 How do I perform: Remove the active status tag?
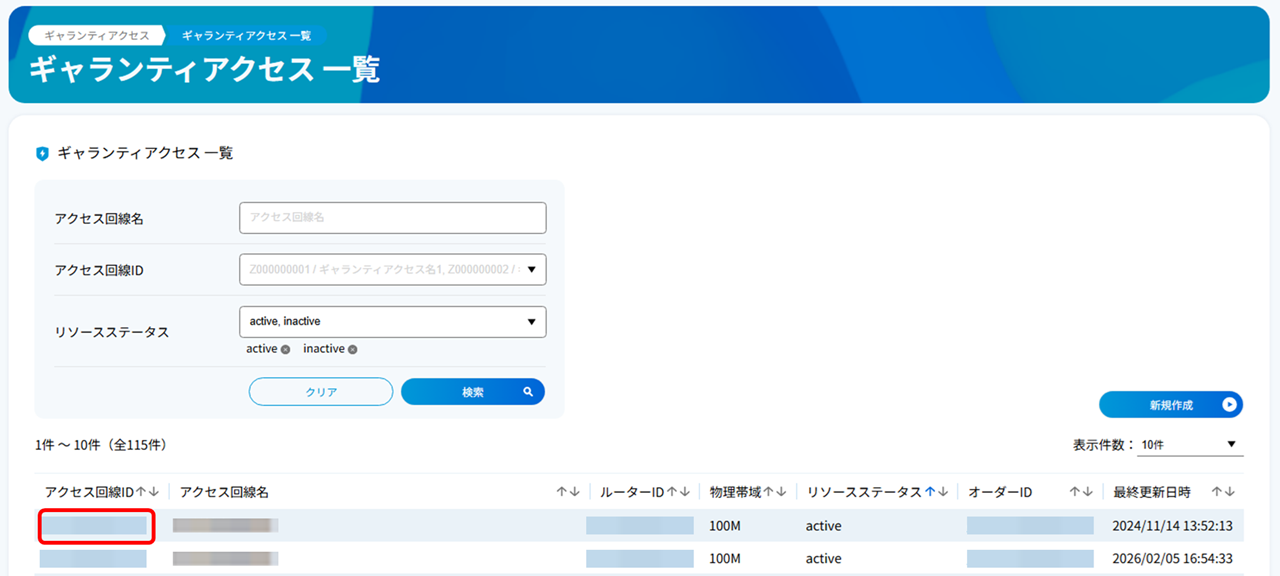pos(285,350)
